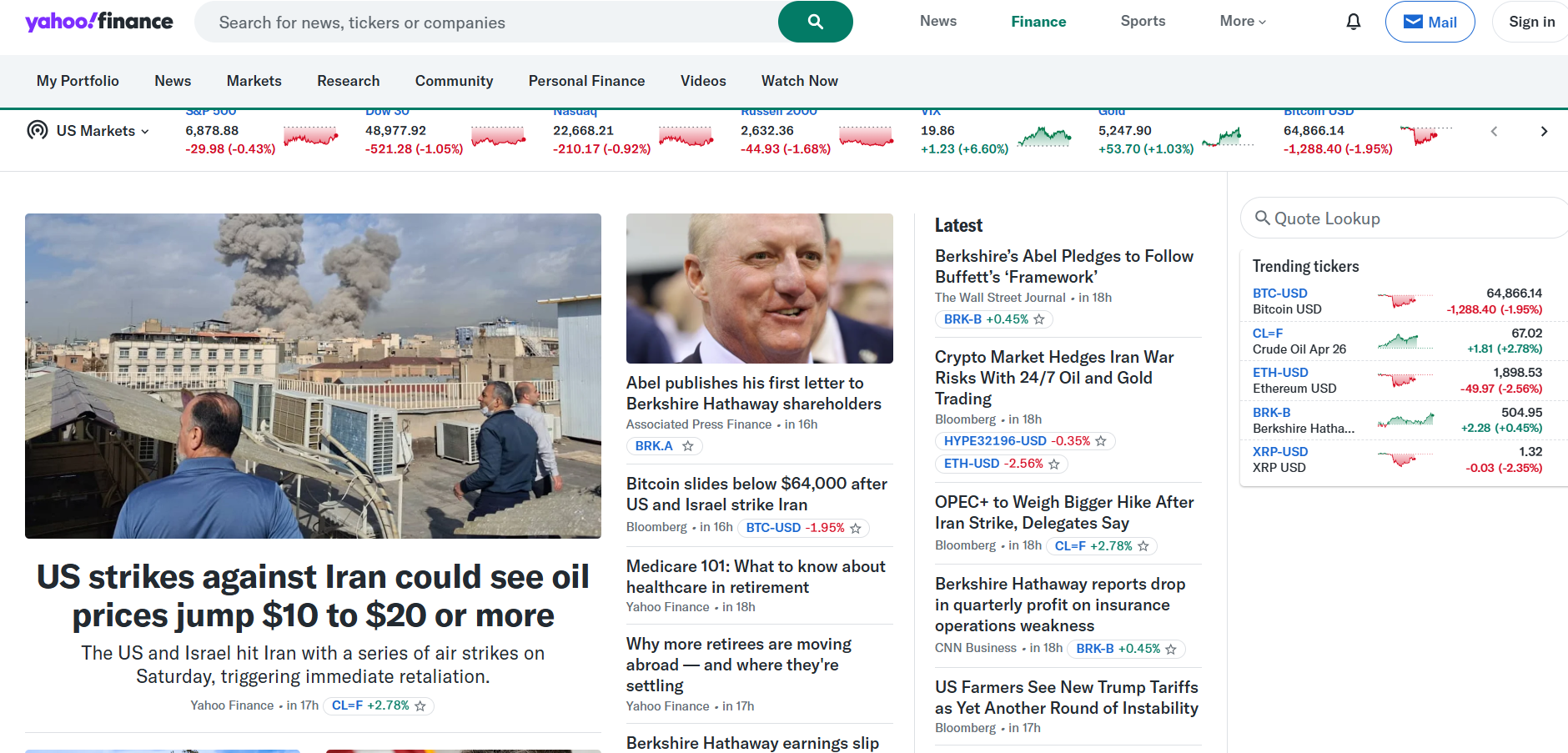The image size is (1568, 753).
Task: Open the Iran strike smoke photo story
Action: coord(313,375)
